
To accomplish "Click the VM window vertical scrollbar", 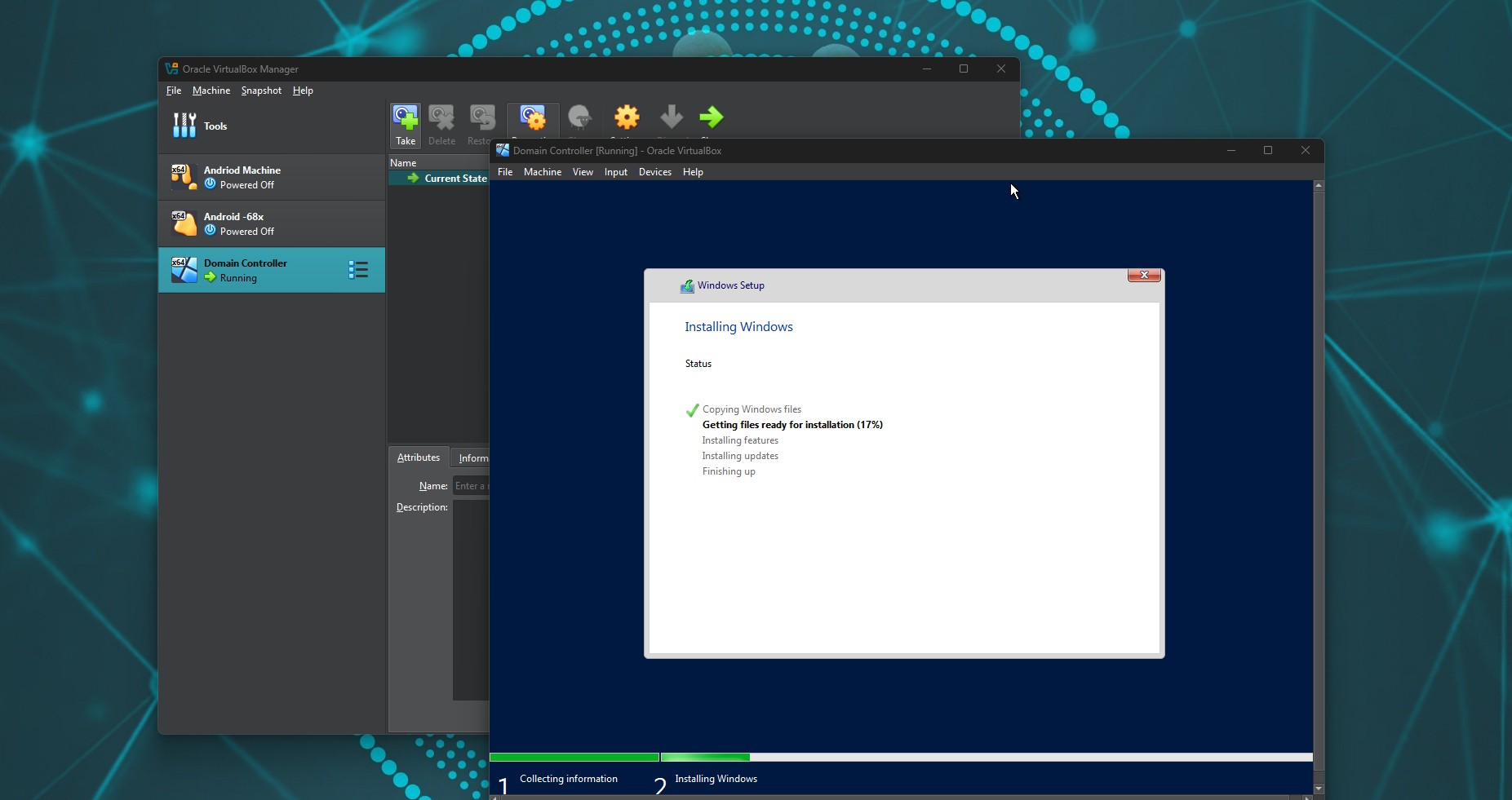I will point(1319,487).
